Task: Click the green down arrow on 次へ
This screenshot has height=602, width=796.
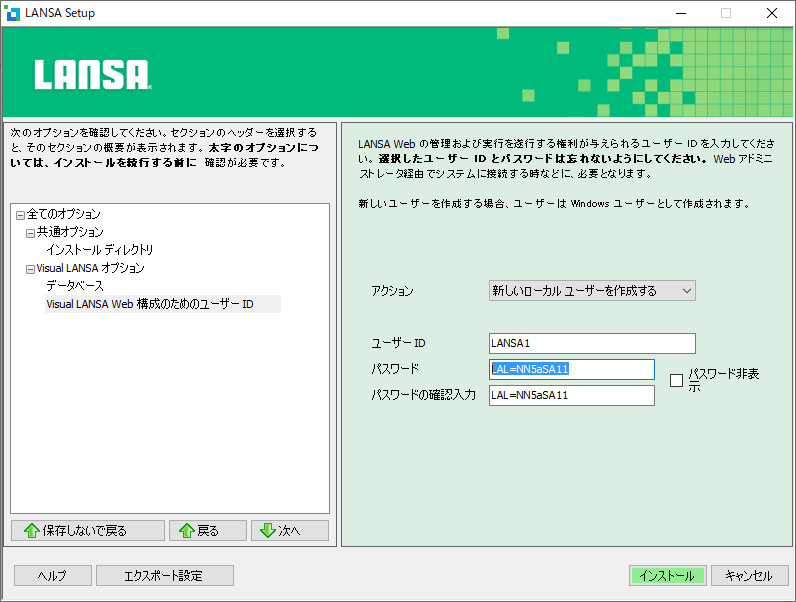Action: coord(268,530)
